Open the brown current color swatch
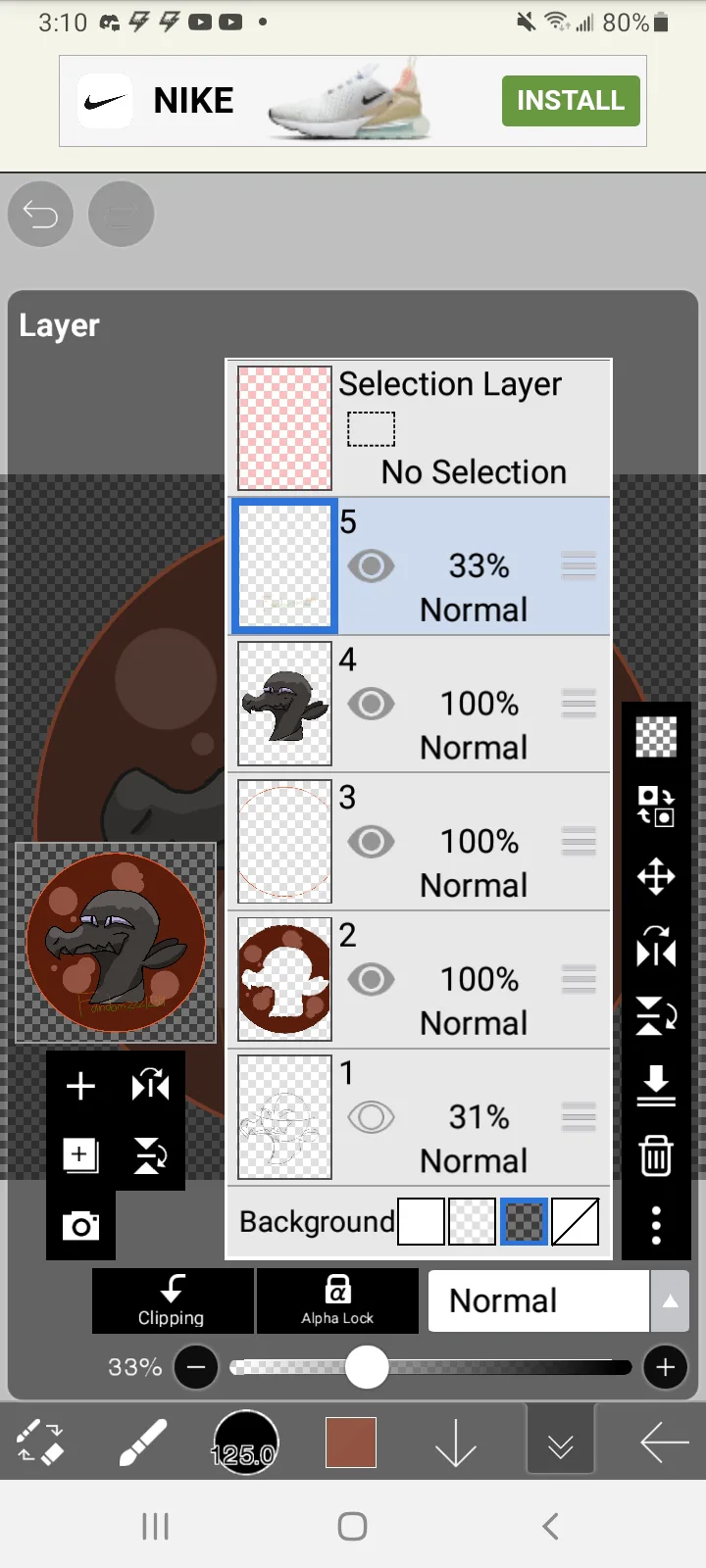The width and height of the screenshot is (706, 1568). click(x=351, y=1443)
